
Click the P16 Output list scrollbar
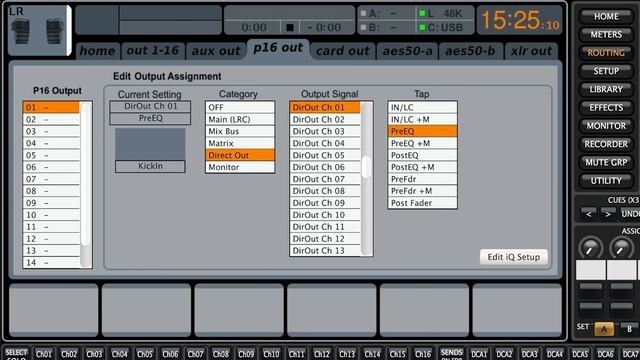(x=85, y=184)
